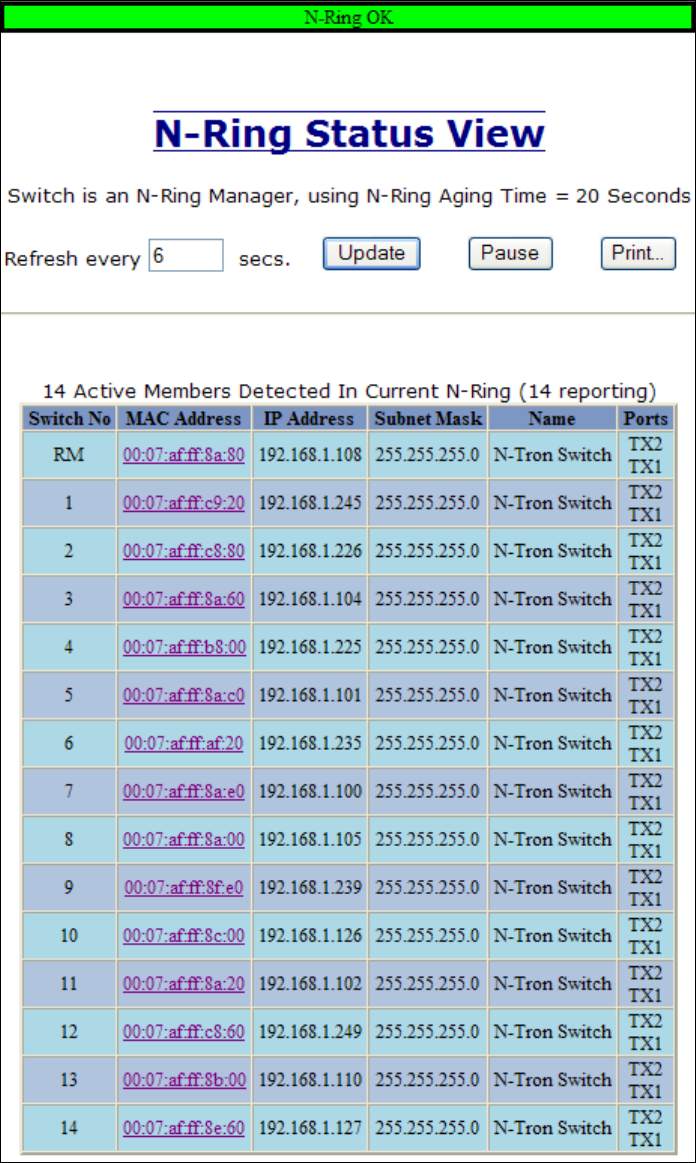Click the Update button

371,254
